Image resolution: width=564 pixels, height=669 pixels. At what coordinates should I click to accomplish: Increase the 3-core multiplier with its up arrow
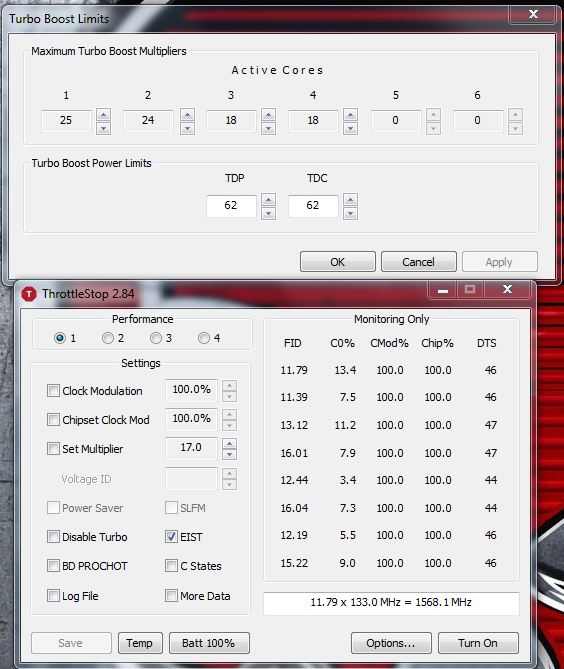pos(268,114)
